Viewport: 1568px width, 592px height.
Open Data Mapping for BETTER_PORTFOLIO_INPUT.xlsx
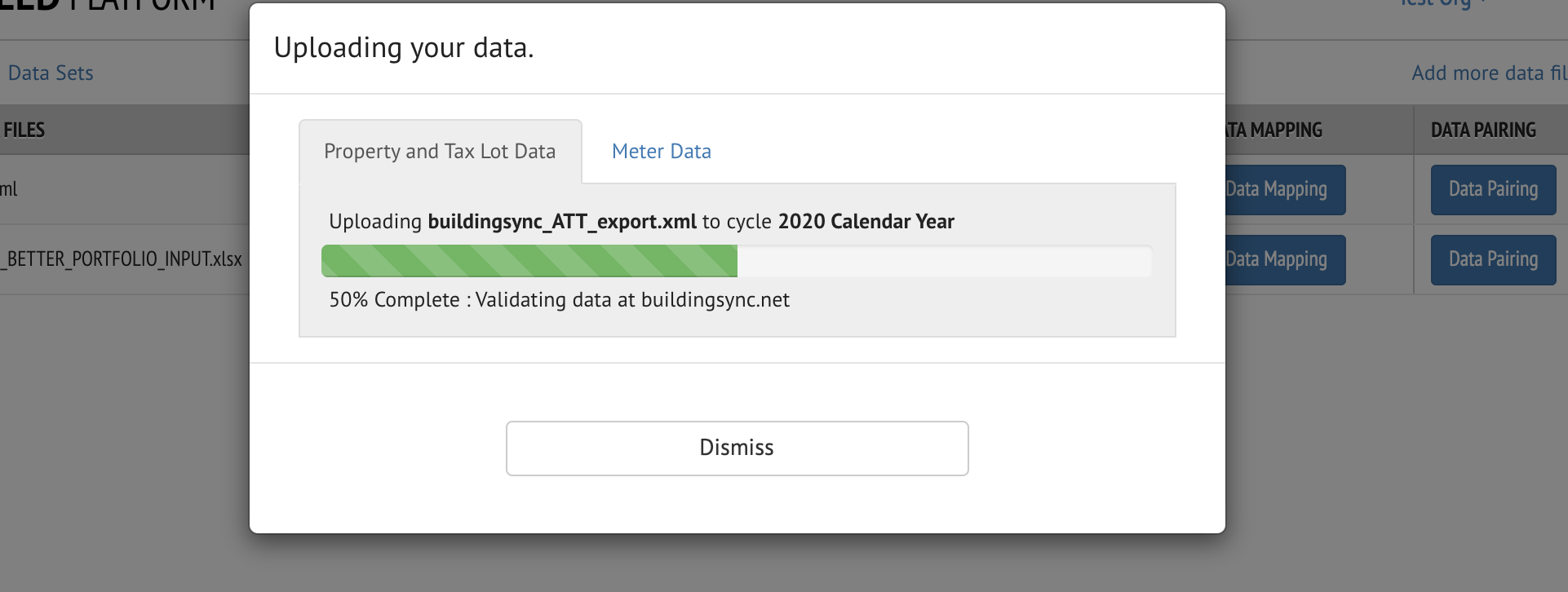pyautogui.click(x=1278, y=259)
